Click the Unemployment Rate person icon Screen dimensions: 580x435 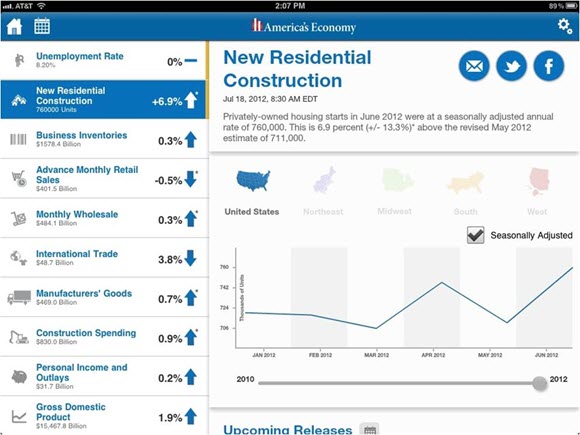19,60
